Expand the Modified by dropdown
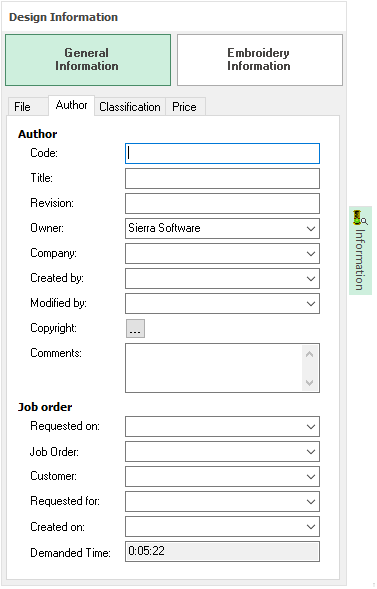This screenshot has width=377, height=589. point(311,304)
